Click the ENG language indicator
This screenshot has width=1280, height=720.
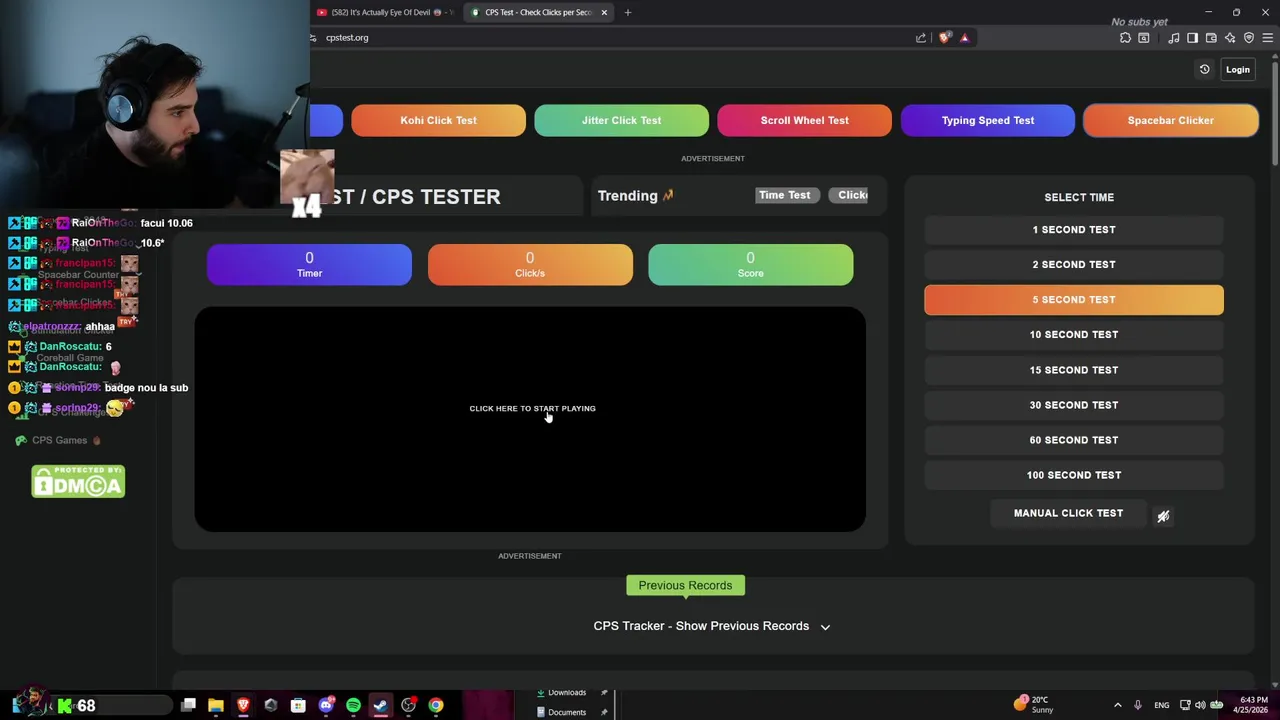pyautogui.click(x=1162, y=705)
